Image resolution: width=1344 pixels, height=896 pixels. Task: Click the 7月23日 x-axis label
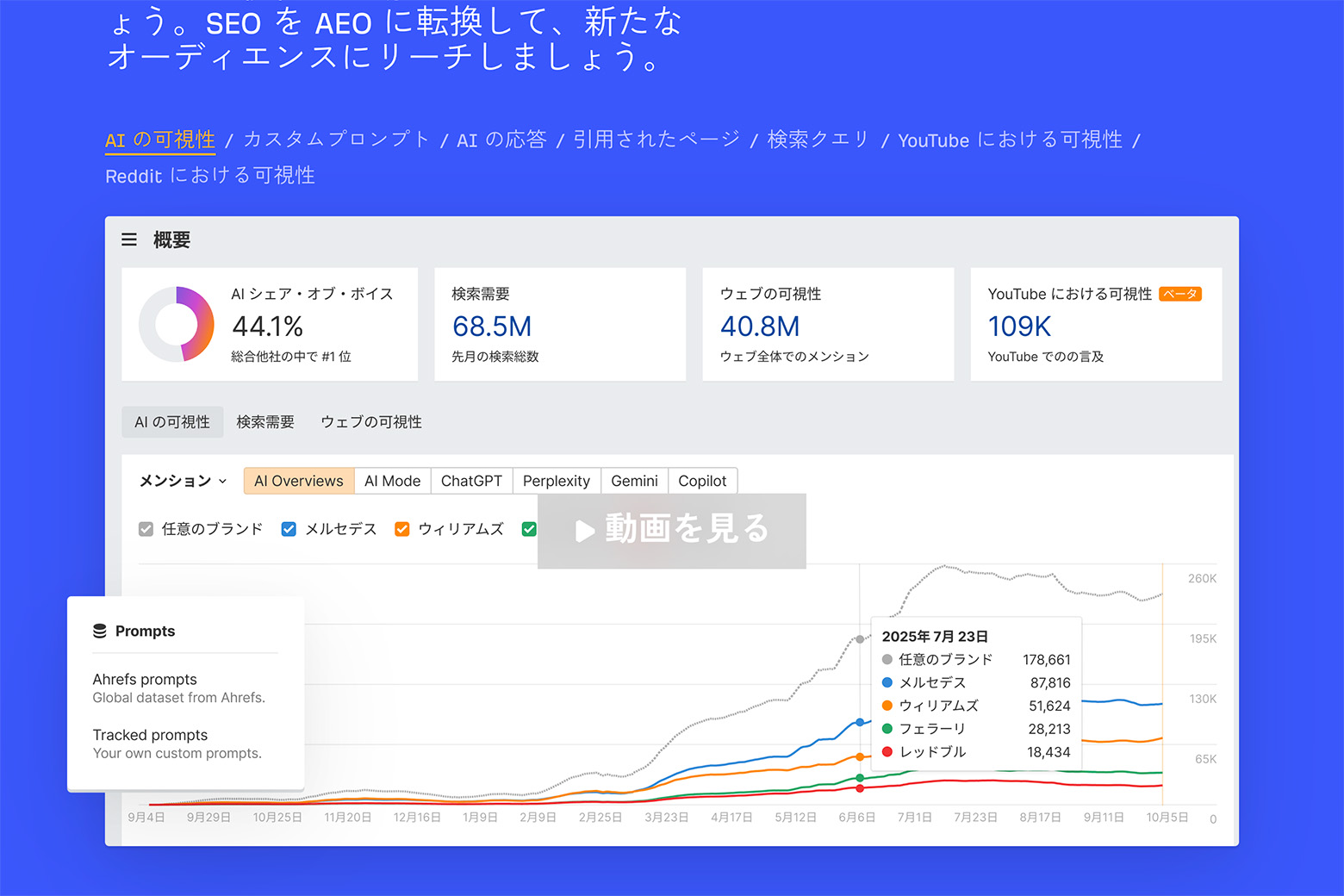[x=975, y=817]
